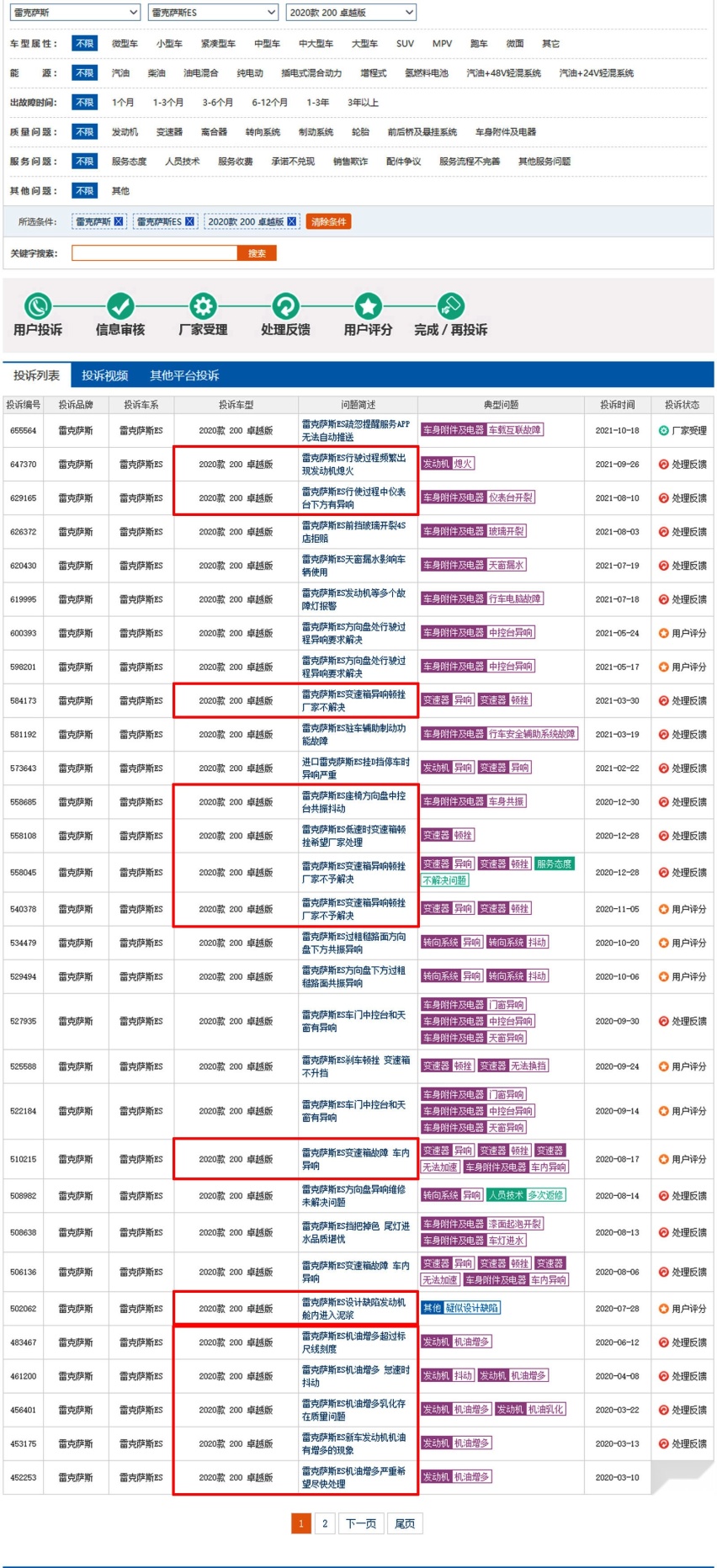Switch to the 投诉列表 tab

coord(37,375)
